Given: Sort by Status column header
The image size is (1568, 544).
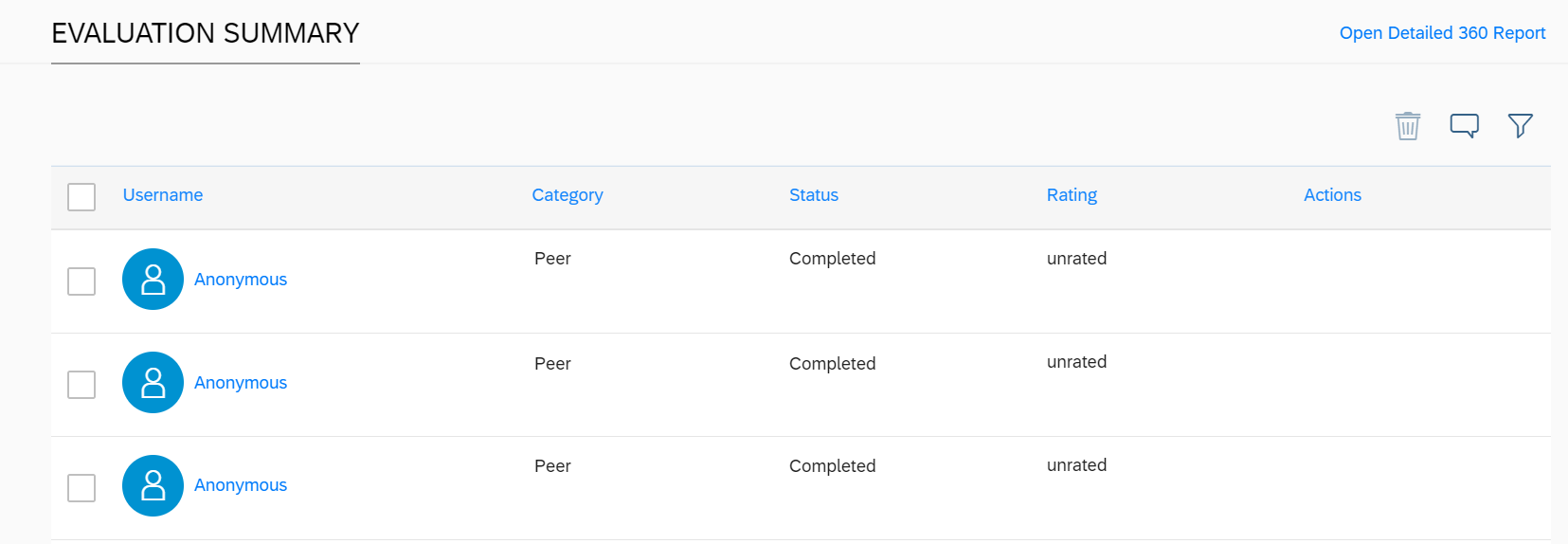Looking at the screenshot, I should [814, 195].
